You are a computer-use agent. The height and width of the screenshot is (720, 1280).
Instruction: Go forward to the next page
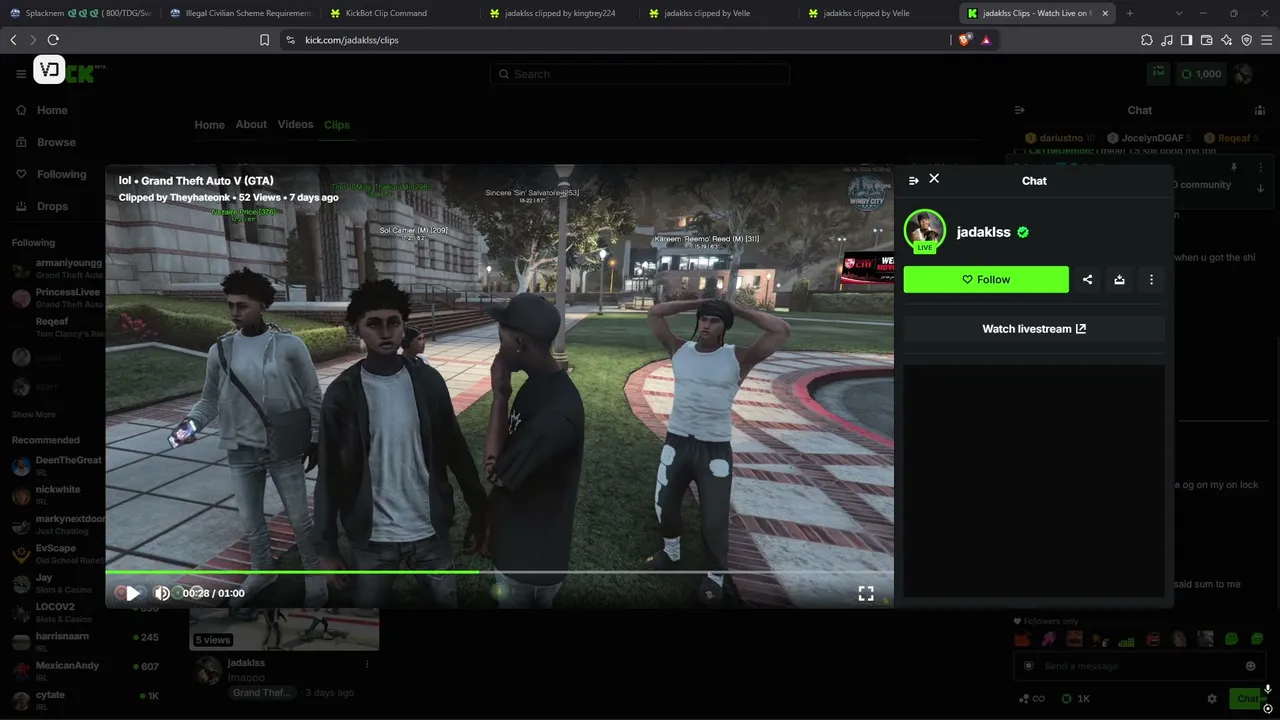tap(33, 40)
